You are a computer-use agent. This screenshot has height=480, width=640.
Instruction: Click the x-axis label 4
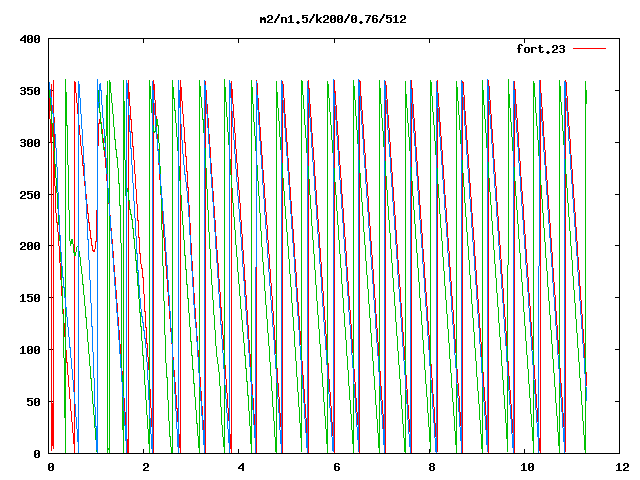click(241, 467)
